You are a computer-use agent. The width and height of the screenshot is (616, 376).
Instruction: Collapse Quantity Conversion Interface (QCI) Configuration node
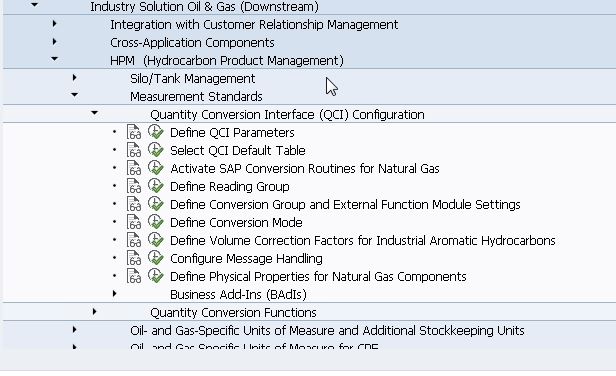click(x=94, y=113)
